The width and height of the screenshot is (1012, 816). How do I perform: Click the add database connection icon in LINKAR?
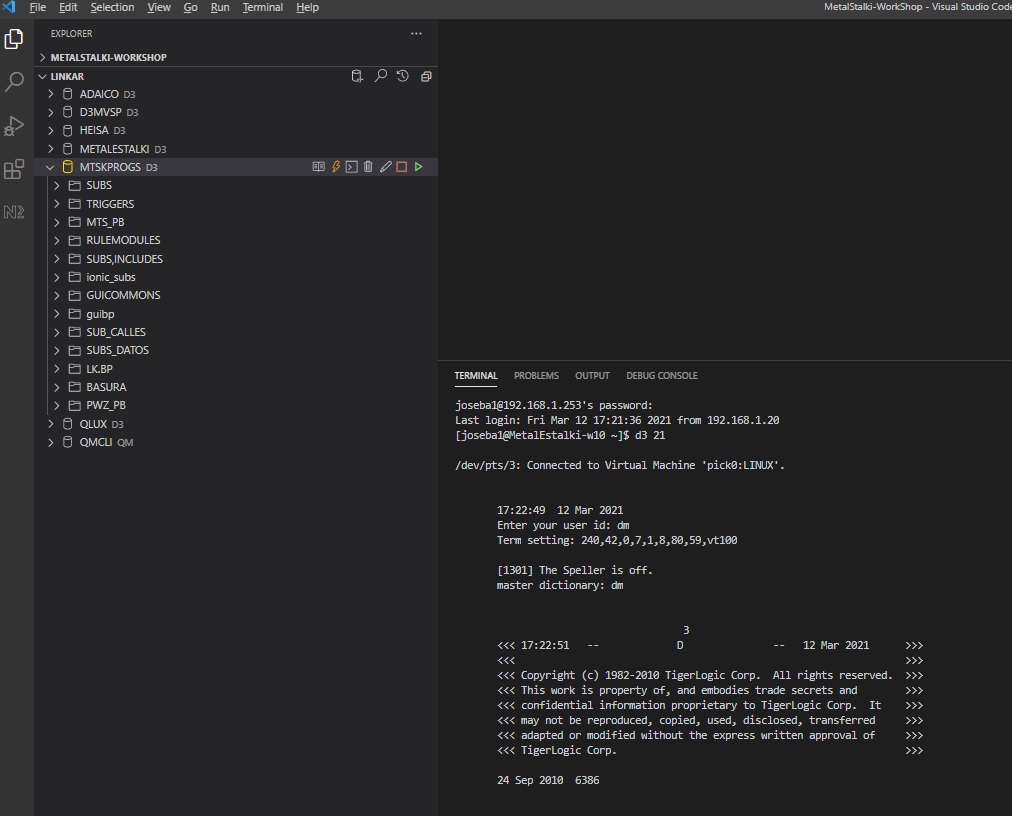click(357, 76)
